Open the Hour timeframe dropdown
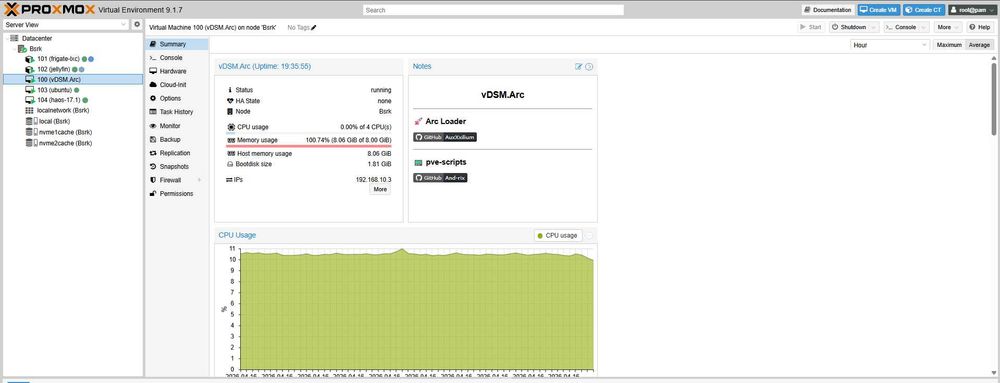 click(x=924, y=45)
